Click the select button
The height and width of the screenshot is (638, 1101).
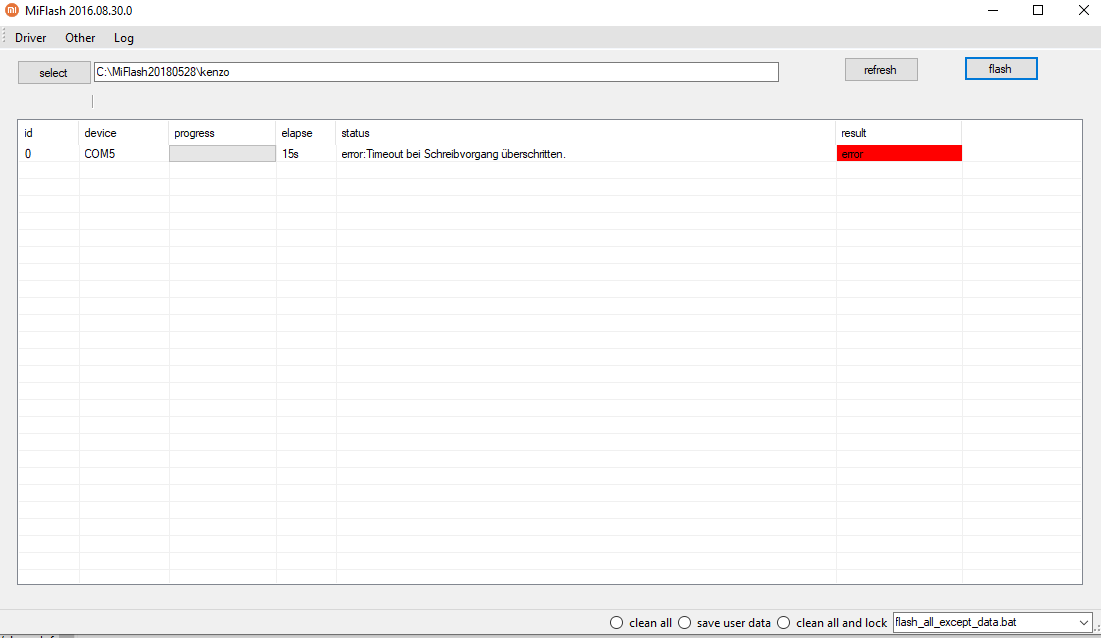pyautogui.click(x=54, y=72)
